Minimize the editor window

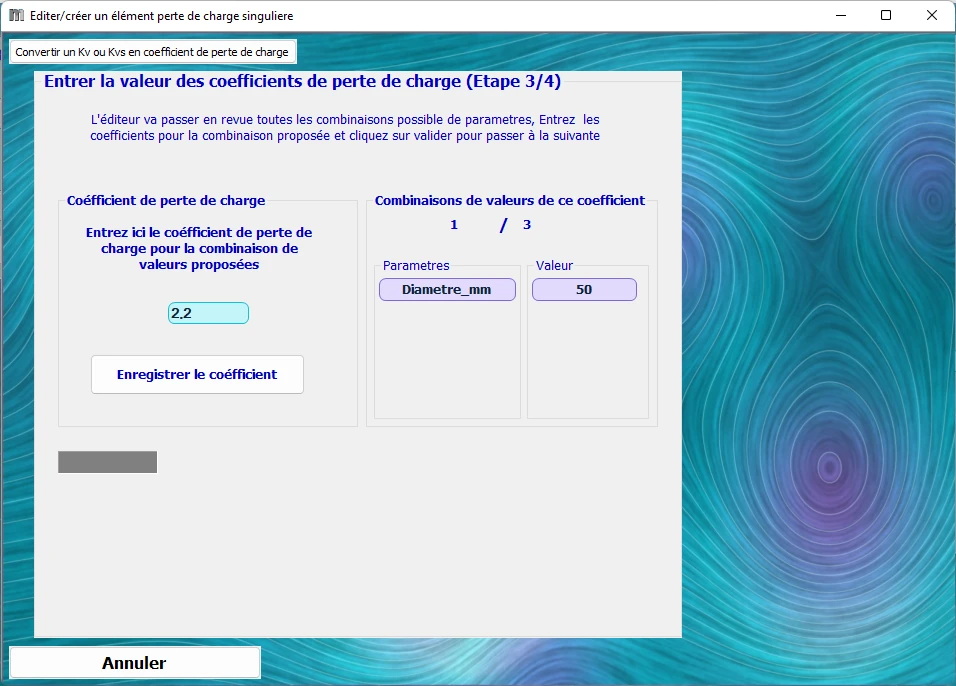coord(841,15)
